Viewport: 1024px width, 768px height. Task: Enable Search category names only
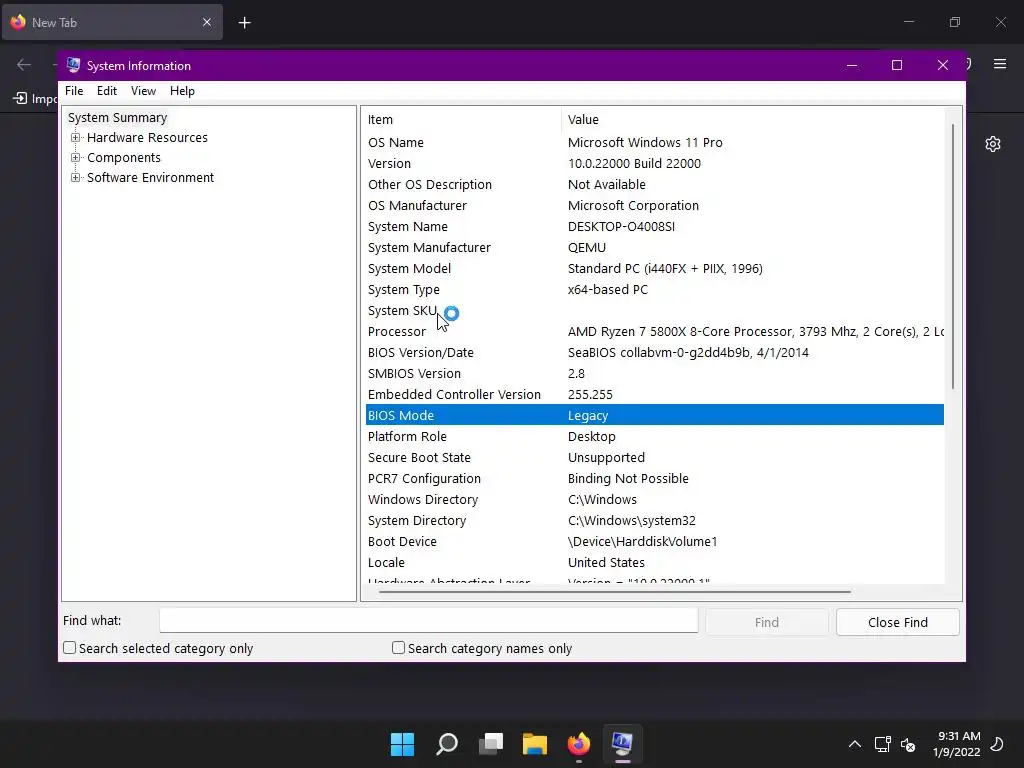pos(398,648)
